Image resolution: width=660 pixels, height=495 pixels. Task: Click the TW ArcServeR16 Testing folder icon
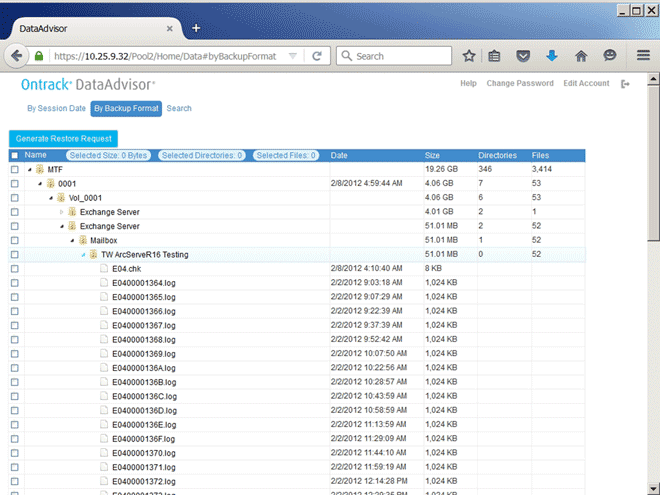[x=93, y=254]
